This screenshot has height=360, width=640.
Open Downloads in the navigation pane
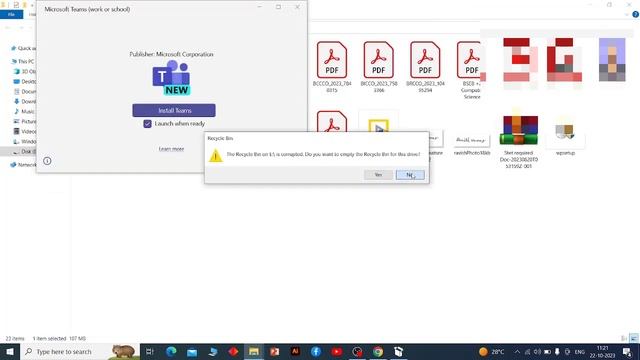[25, 101]
